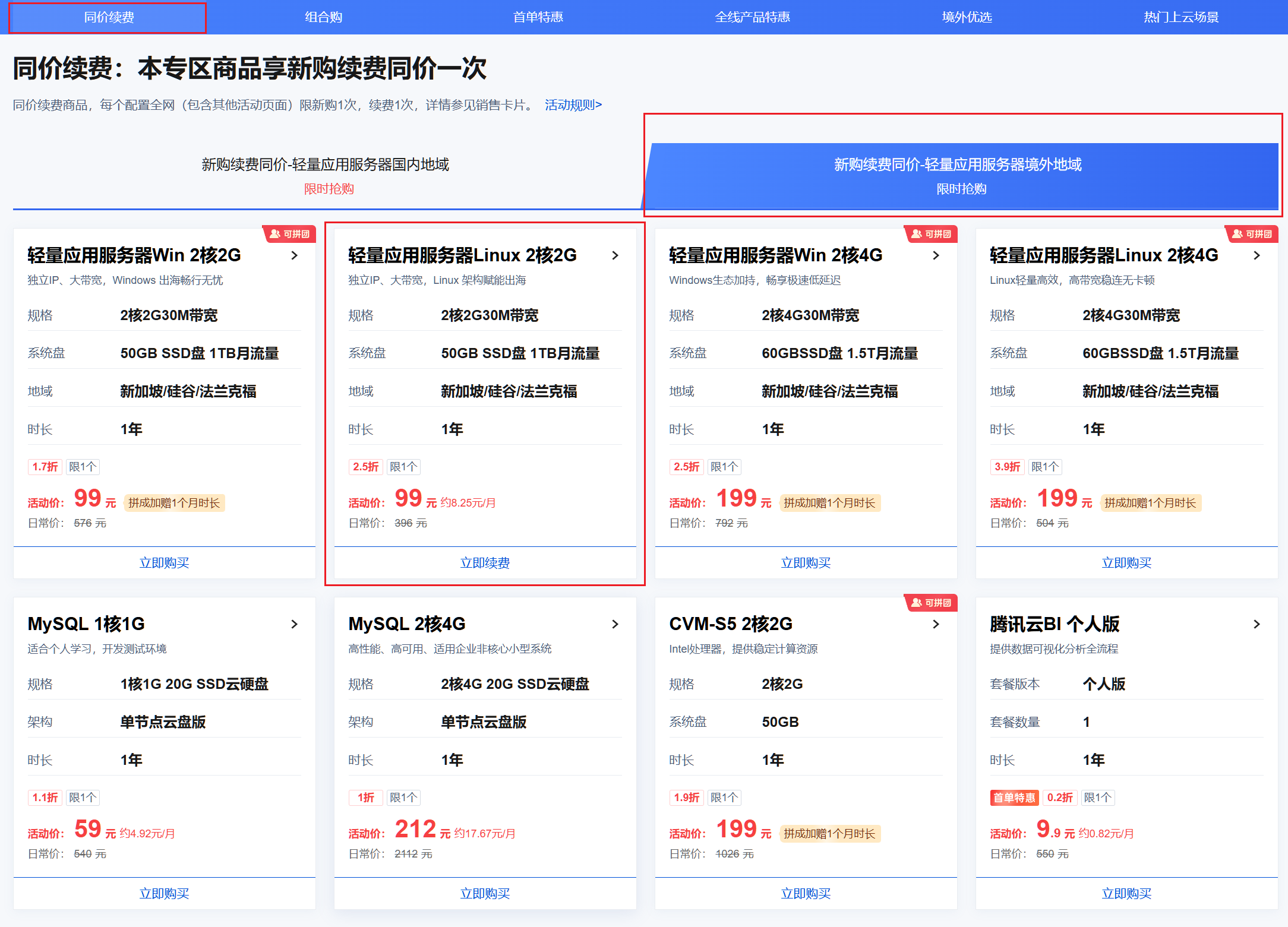Buy MySQL 1核1G via 立即购买
Image resolution: width=1288 pixels, height=927 pixels.
click(x=165, y=894)
